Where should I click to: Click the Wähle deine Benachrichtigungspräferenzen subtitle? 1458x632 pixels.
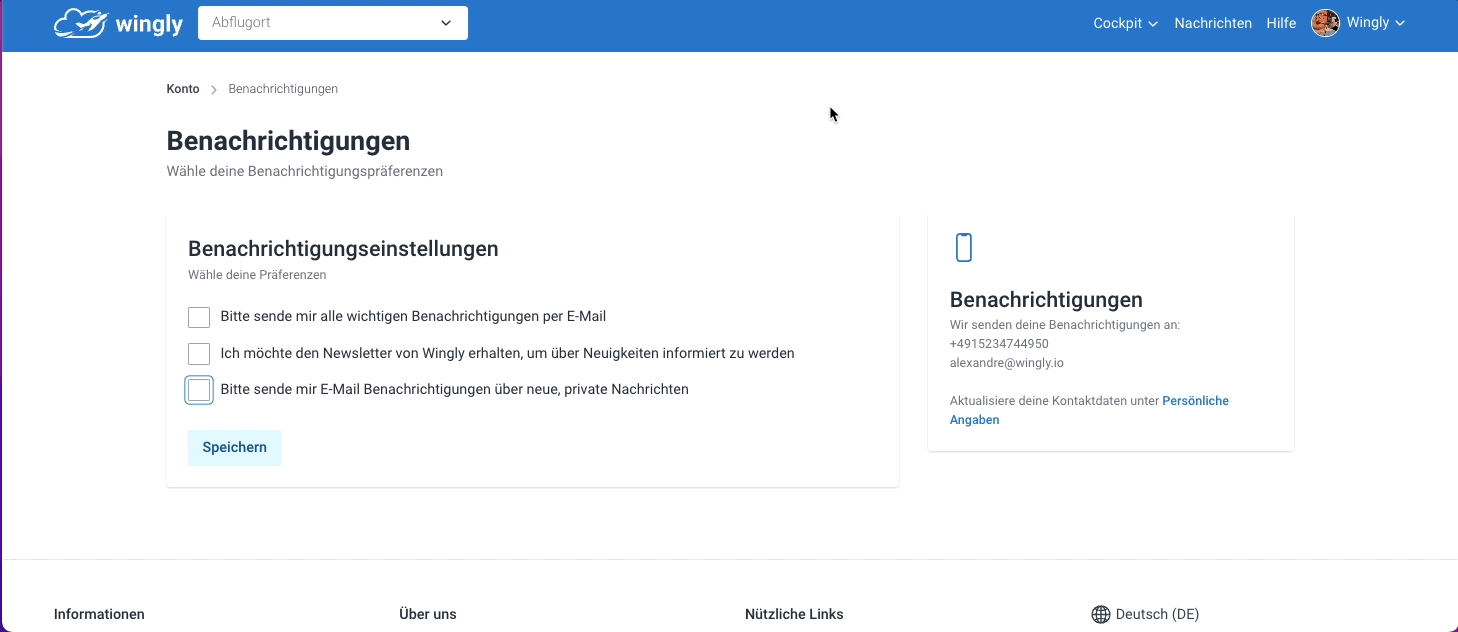coord(305,171)
